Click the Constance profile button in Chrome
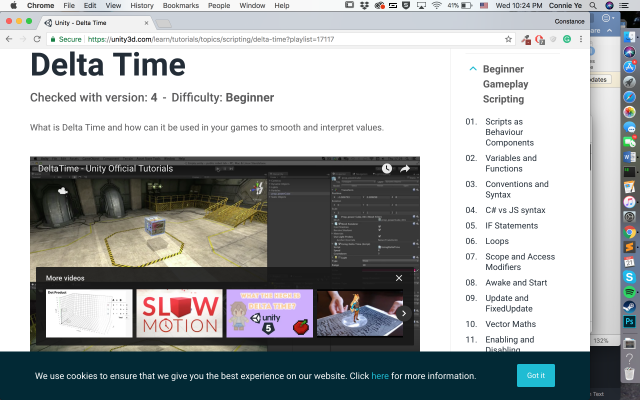640x400 pixels. (x=569, y=21)
